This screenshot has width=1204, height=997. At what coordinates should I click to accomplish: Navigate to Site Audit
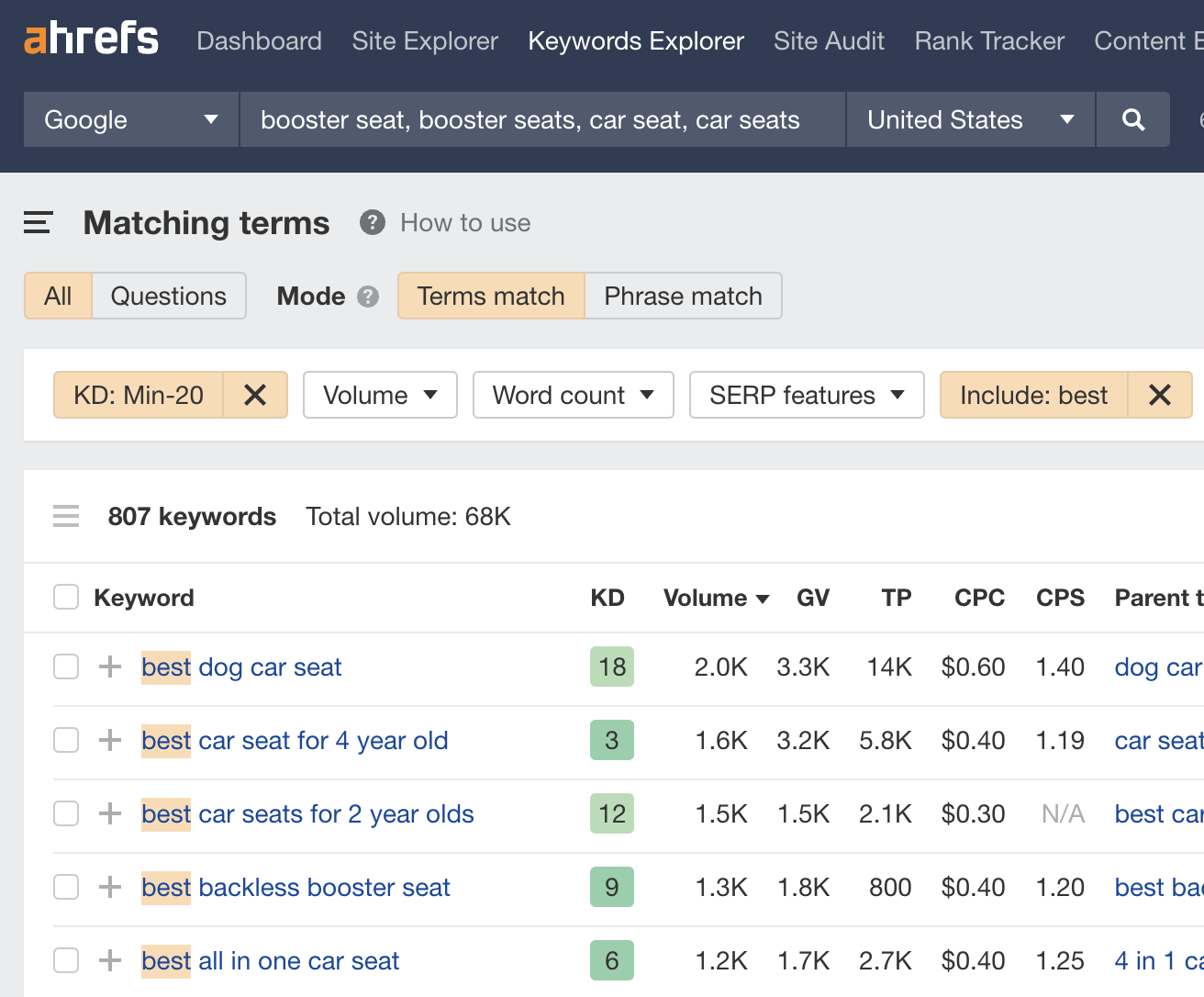coord(829,40)
